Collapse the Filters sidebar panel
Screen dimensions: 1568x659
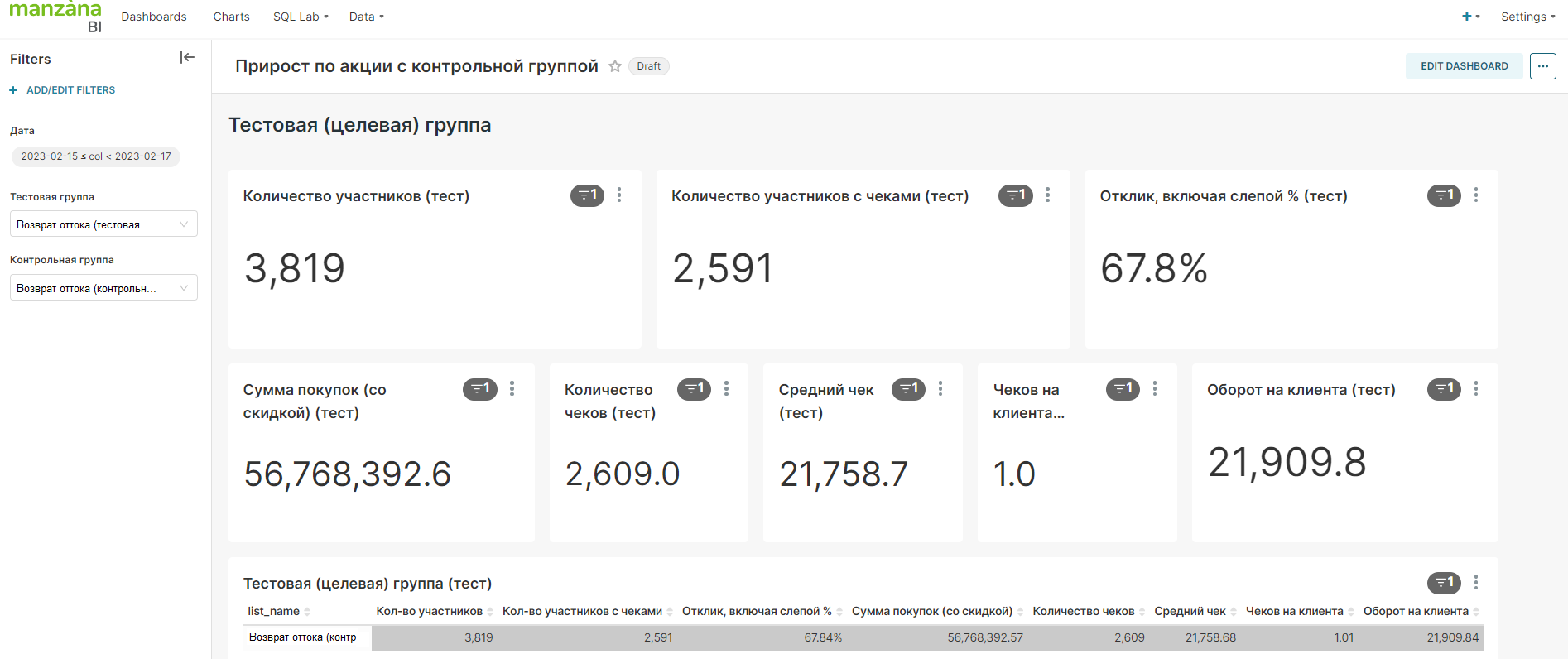coord(187,57)
